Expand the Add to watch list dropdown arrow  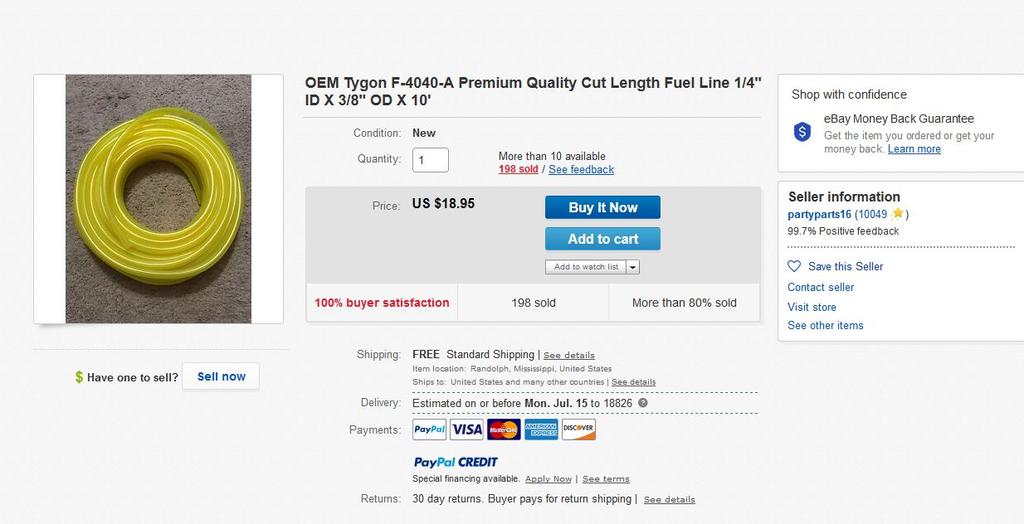[x=633, y=267]
